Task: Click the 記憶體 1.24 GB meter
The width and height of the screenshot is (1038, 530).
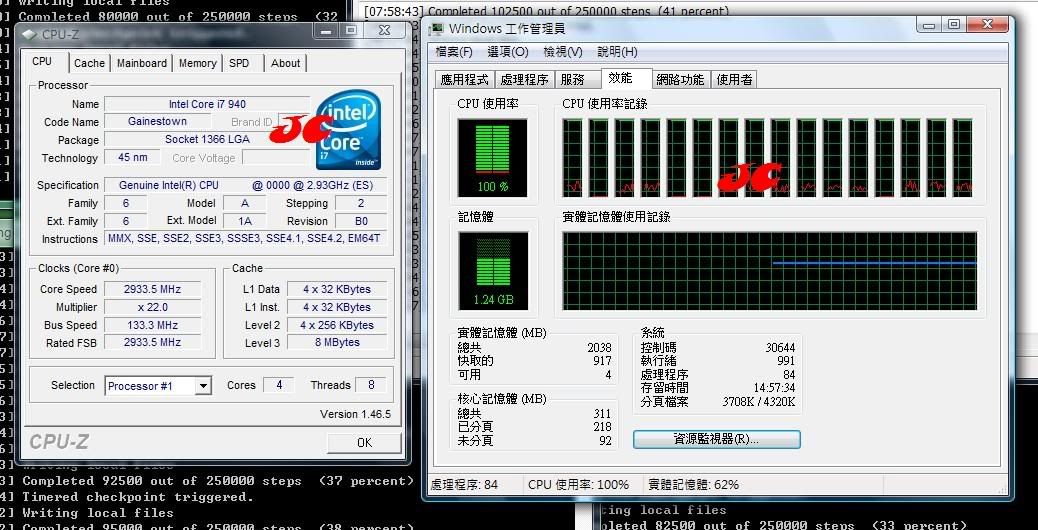Action: [x=493, y=271]
